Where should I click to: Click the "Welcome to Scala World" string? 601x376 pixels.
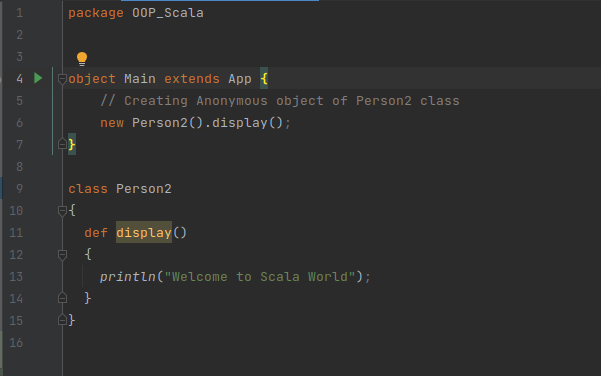click(x=260, y=276)
